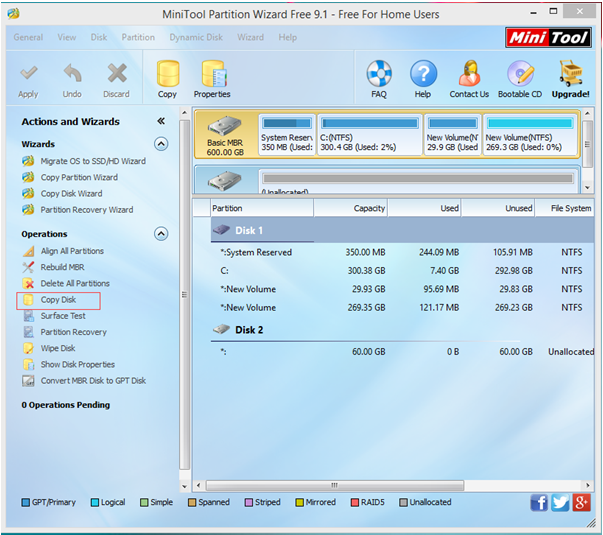Collapse the Operations section chevron
The width and height of the screenshot is (603, 535).
coord(161,233)
